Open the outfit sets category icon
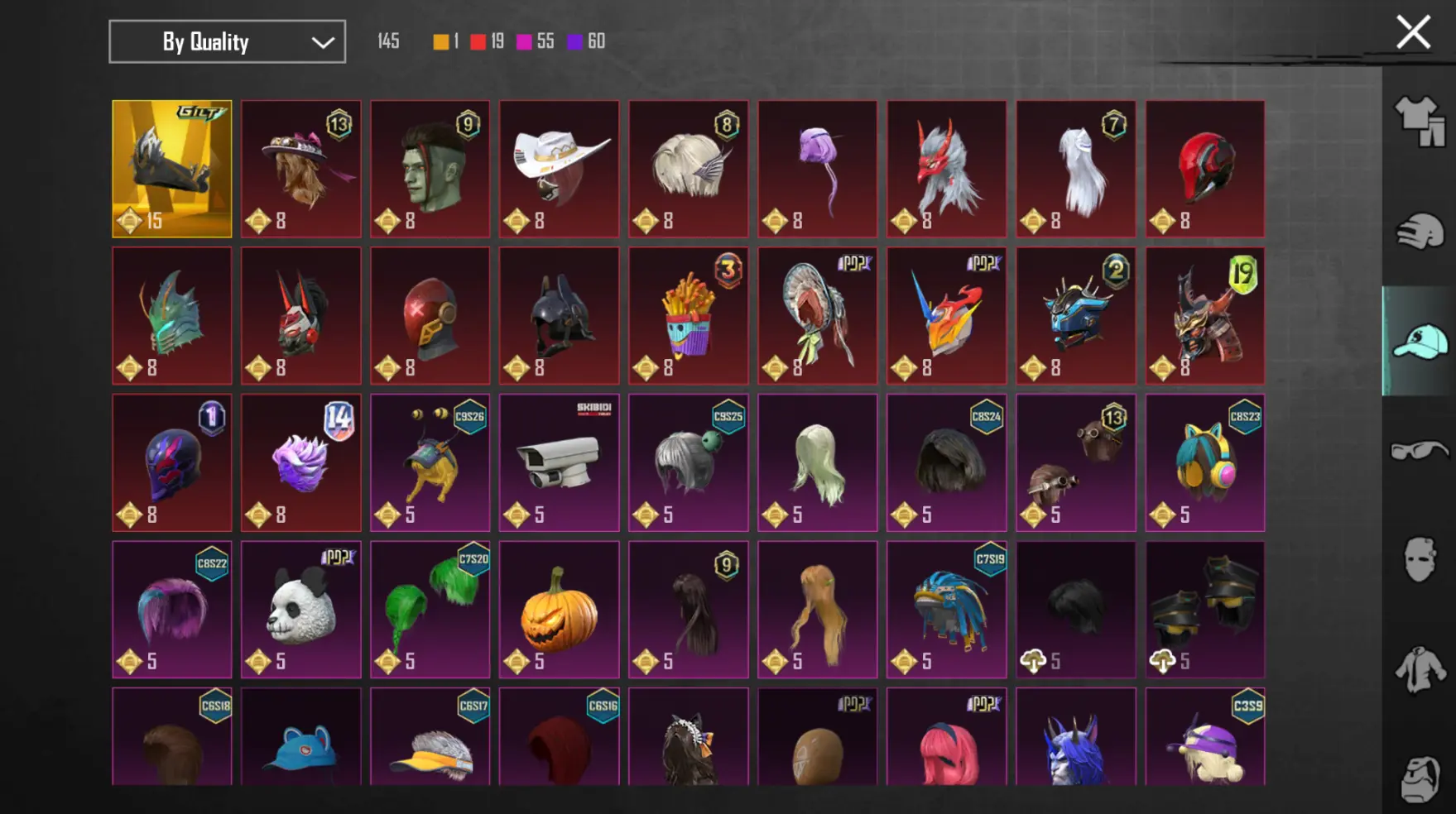This screenshot has width=1456, height=814. (1420, 122)
